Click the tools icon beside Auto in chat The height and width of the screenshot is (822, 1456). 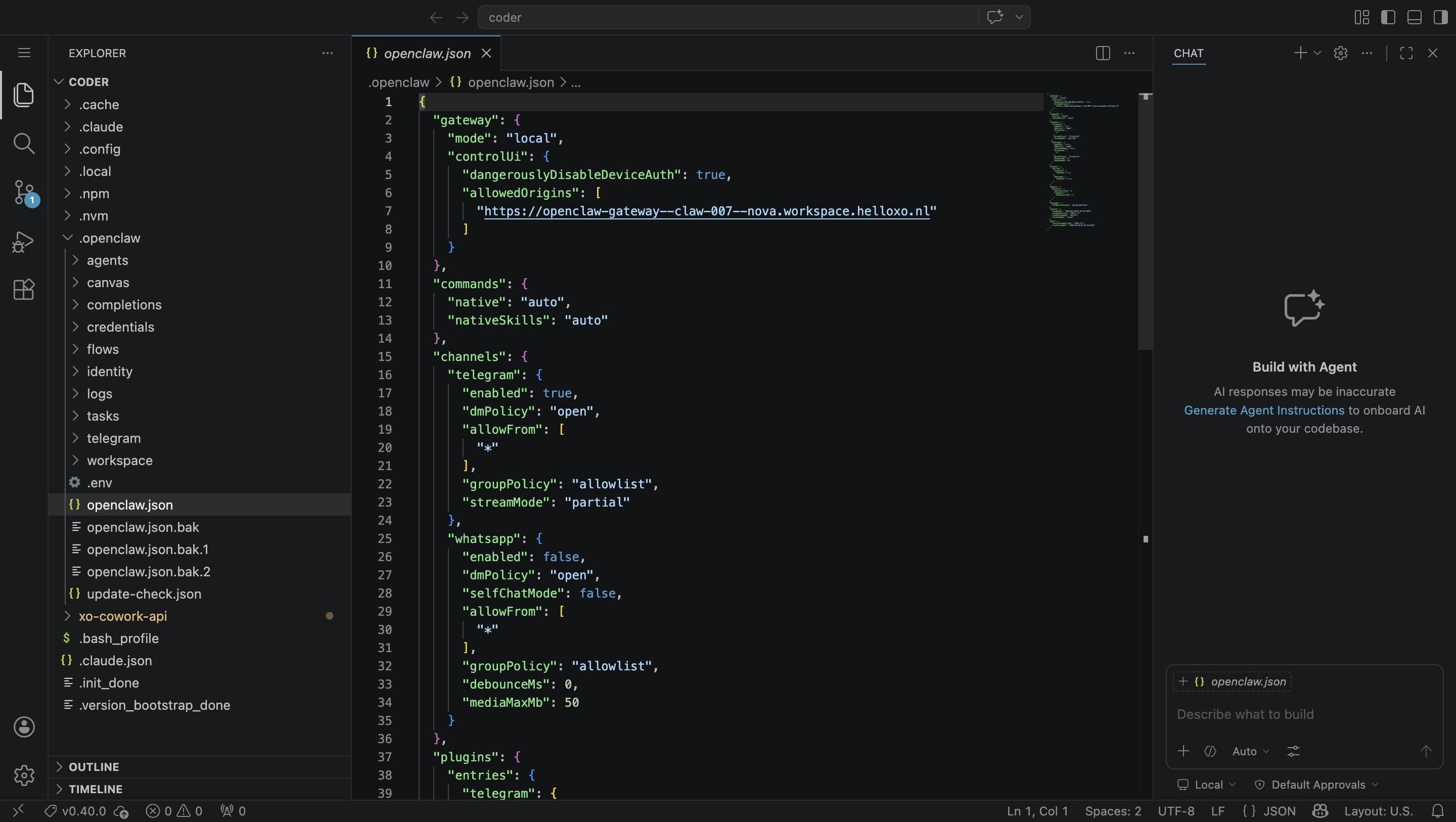1210,751
